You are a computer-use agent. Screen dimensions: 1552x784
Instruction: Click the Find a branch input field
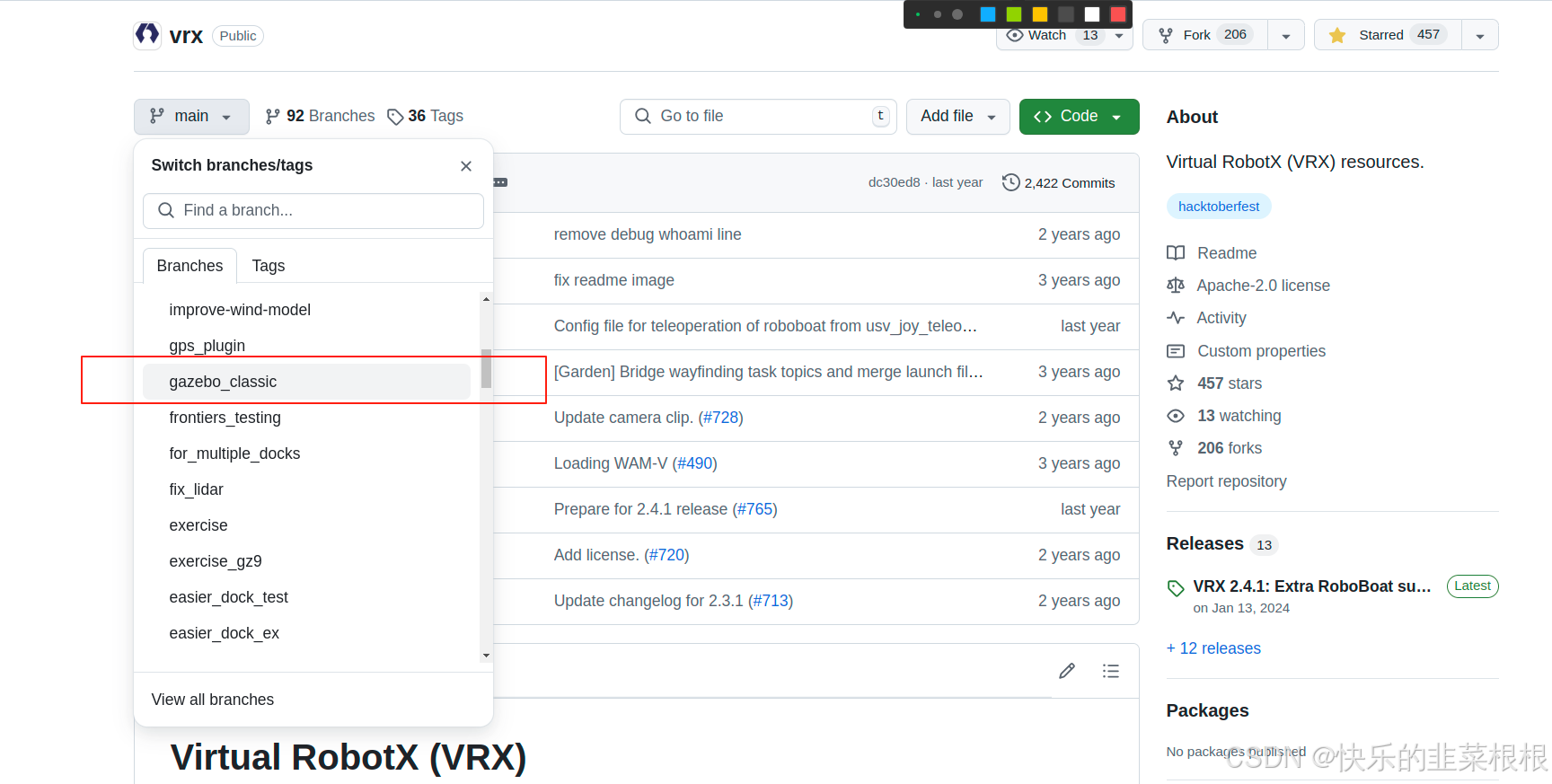tap(313, 210)
